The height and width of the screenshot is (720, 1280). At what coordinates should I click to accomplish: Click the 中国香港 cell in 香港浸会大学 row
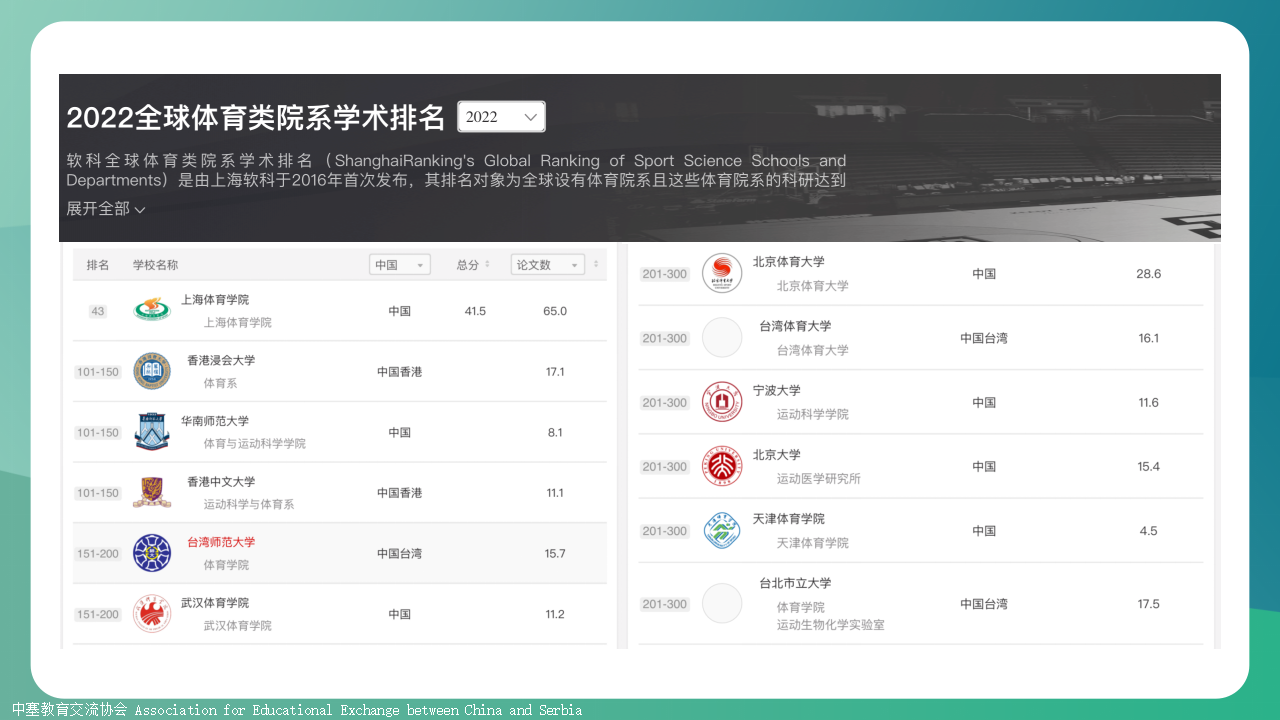pos(400,372)
